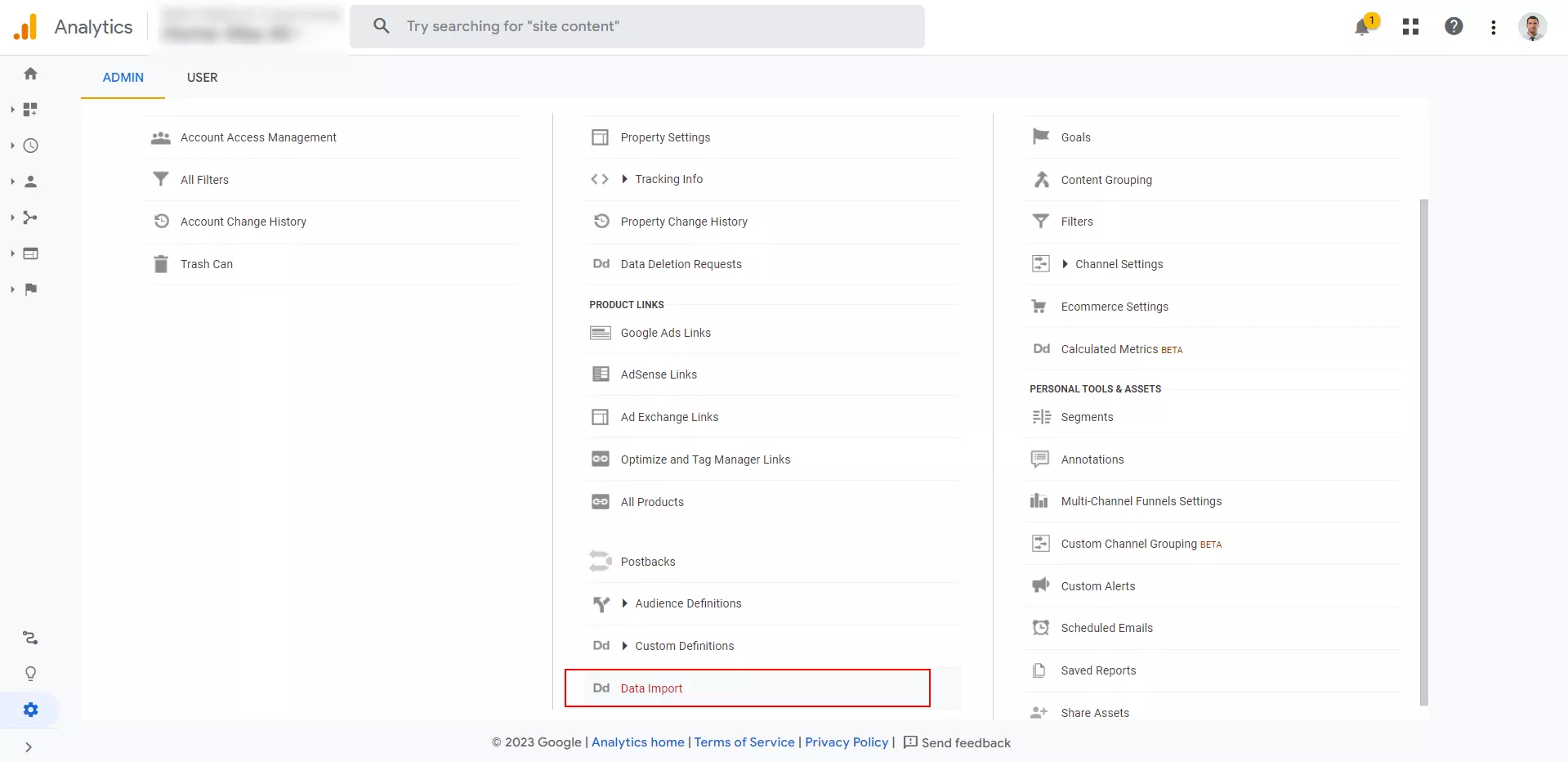Click the Admin gear icon
Viewport: 1568px width, 762px height.
pos(30,710)
